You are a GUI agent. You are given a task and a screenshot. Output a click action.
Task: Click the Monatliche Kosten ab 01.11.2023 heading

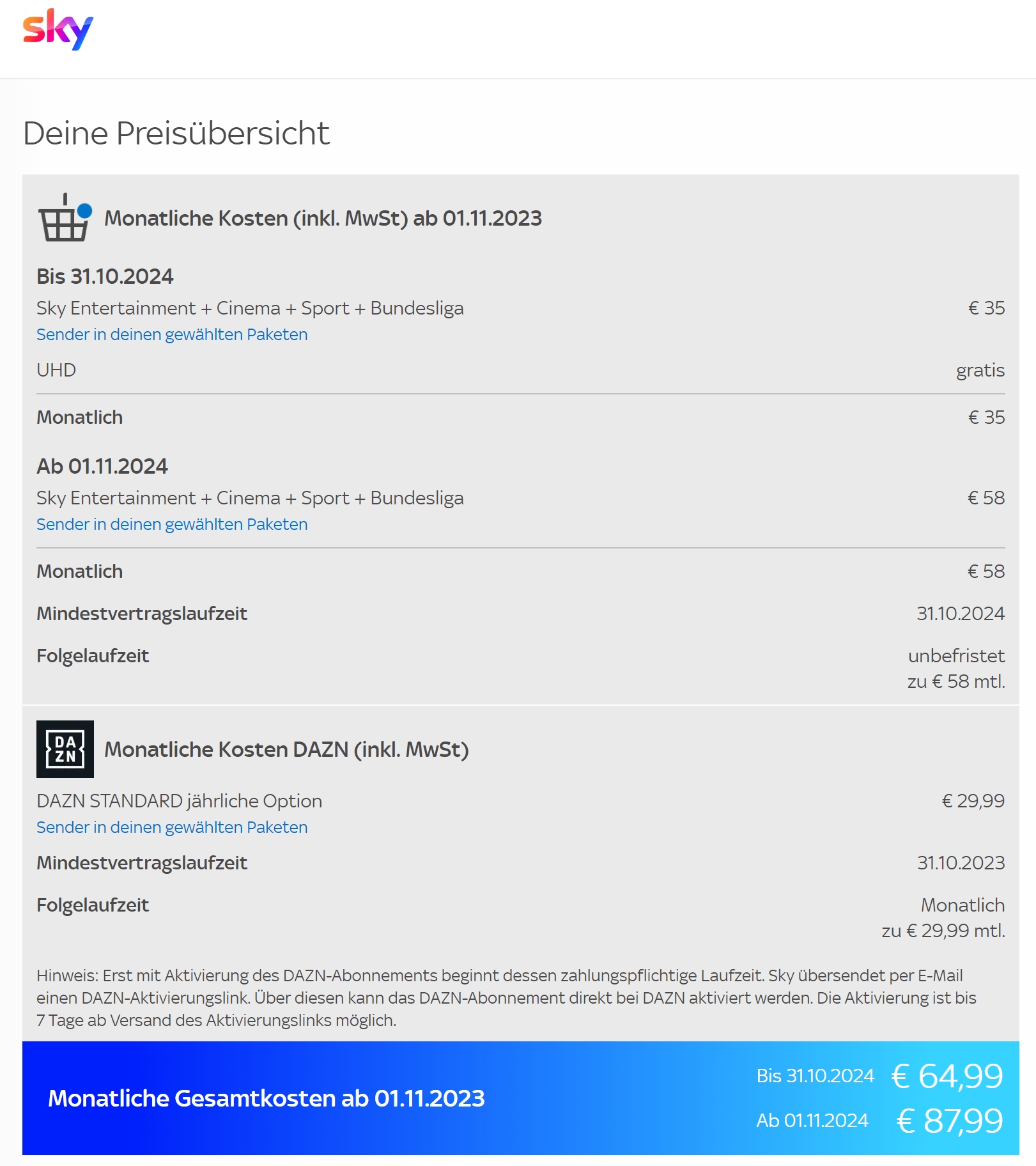pos(323,219)
